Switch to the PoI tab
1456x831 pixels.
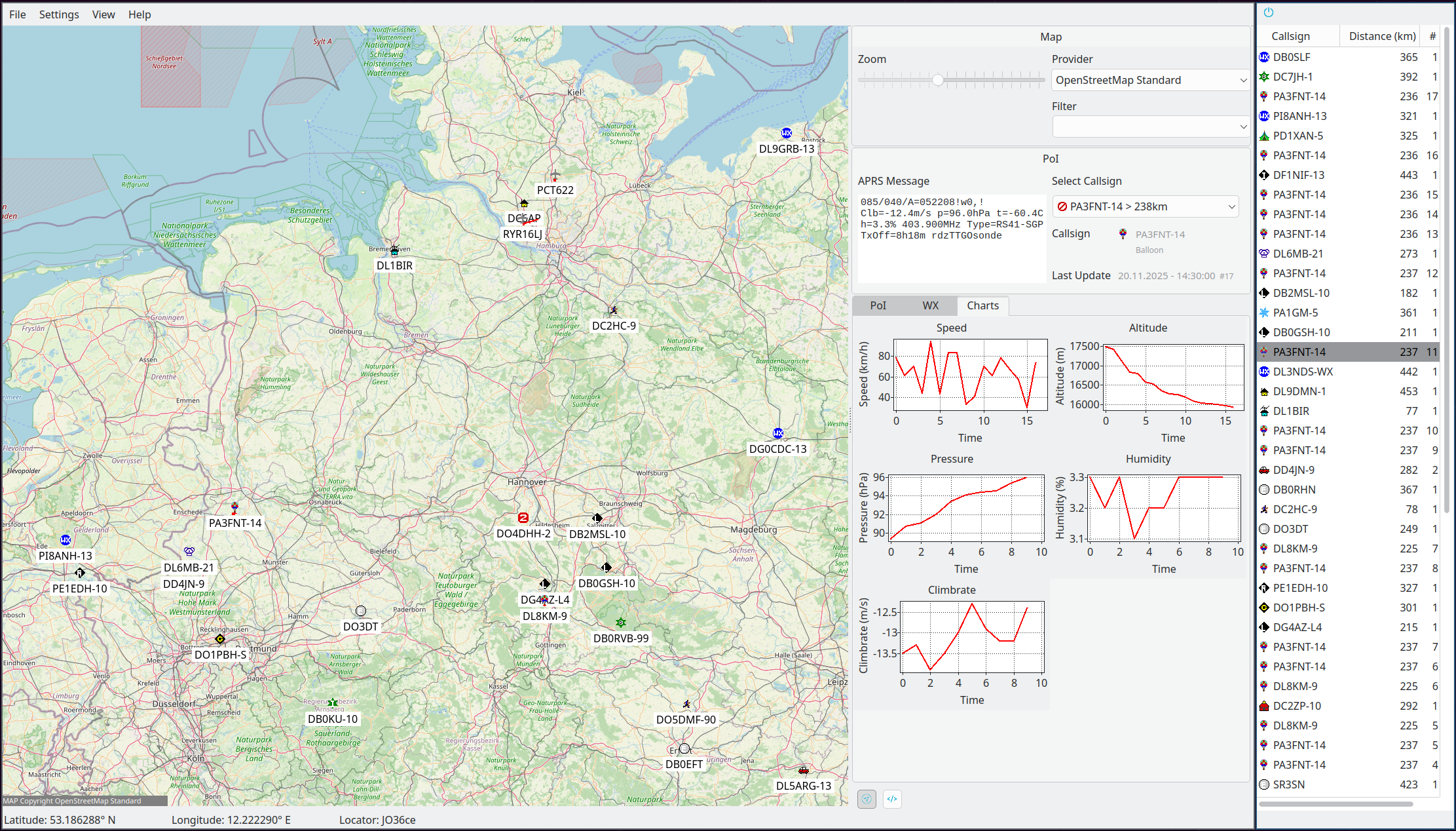point(878,305)
